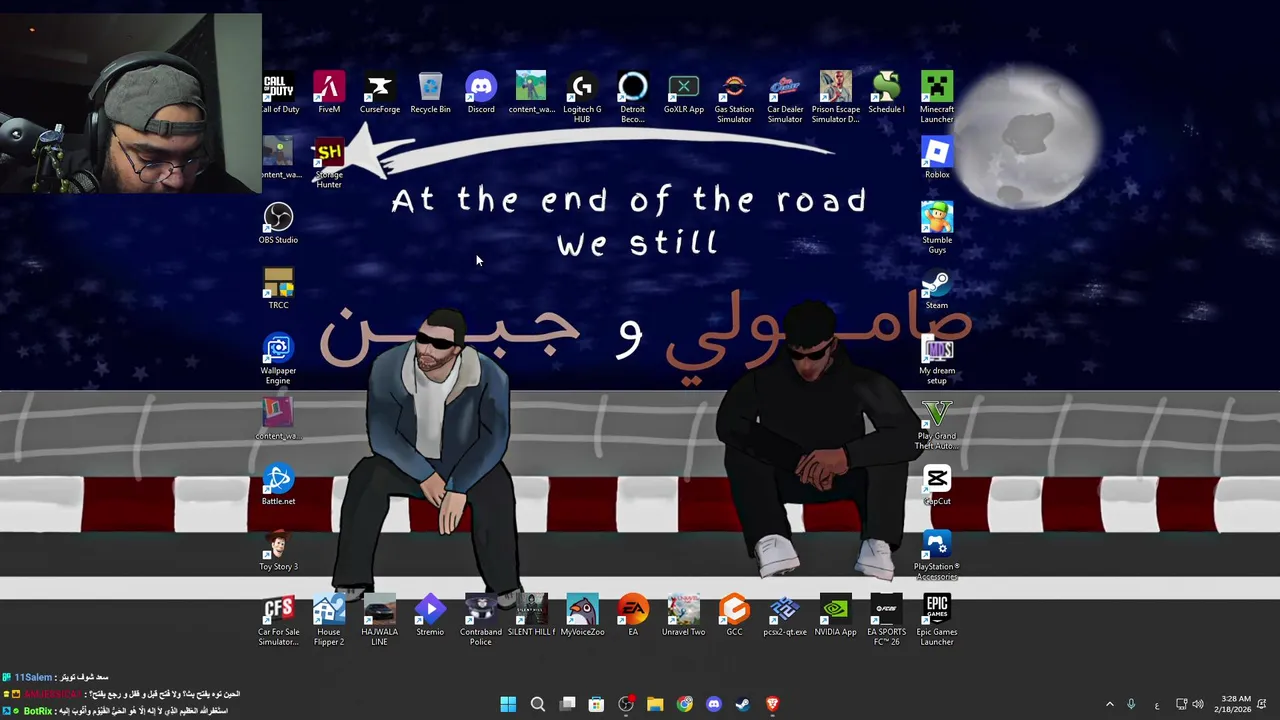Select the GCC desktop icon
1280x720 pixels.
734,615
